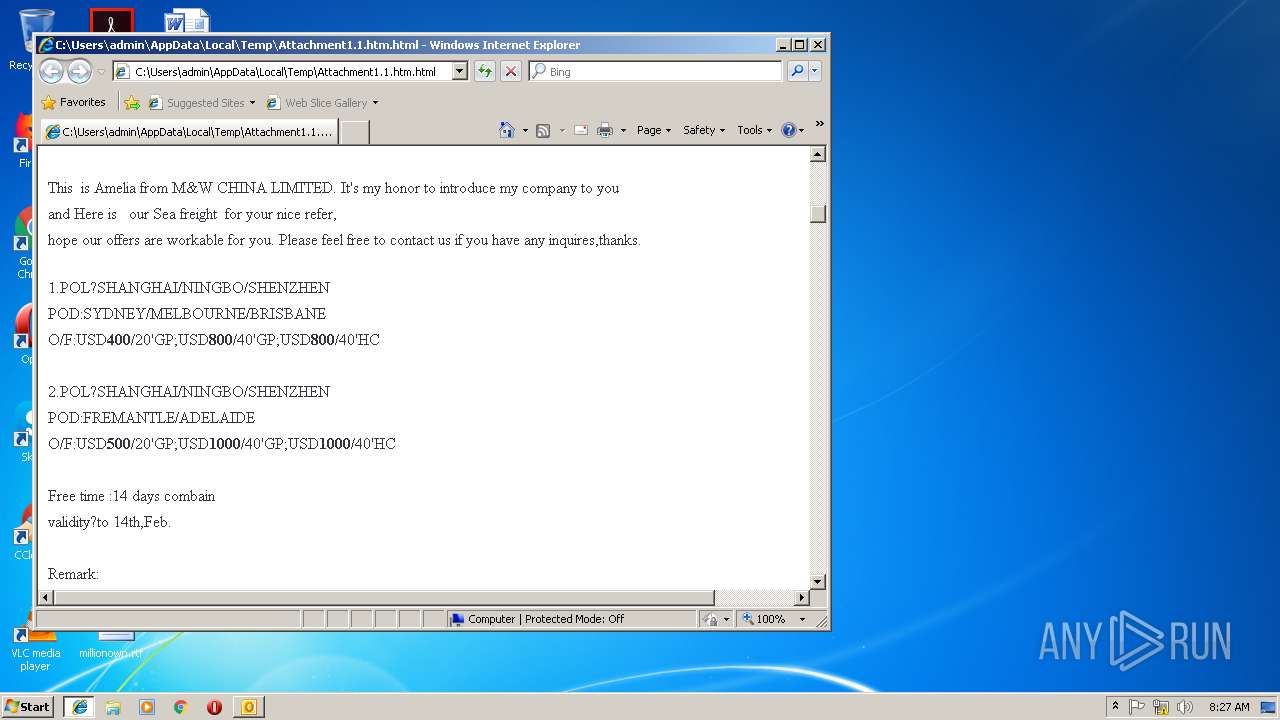Click horizontal scrollbar left arrow
Image resolution: width=1280 pixels, height=720 pixels.
(46, 597)
